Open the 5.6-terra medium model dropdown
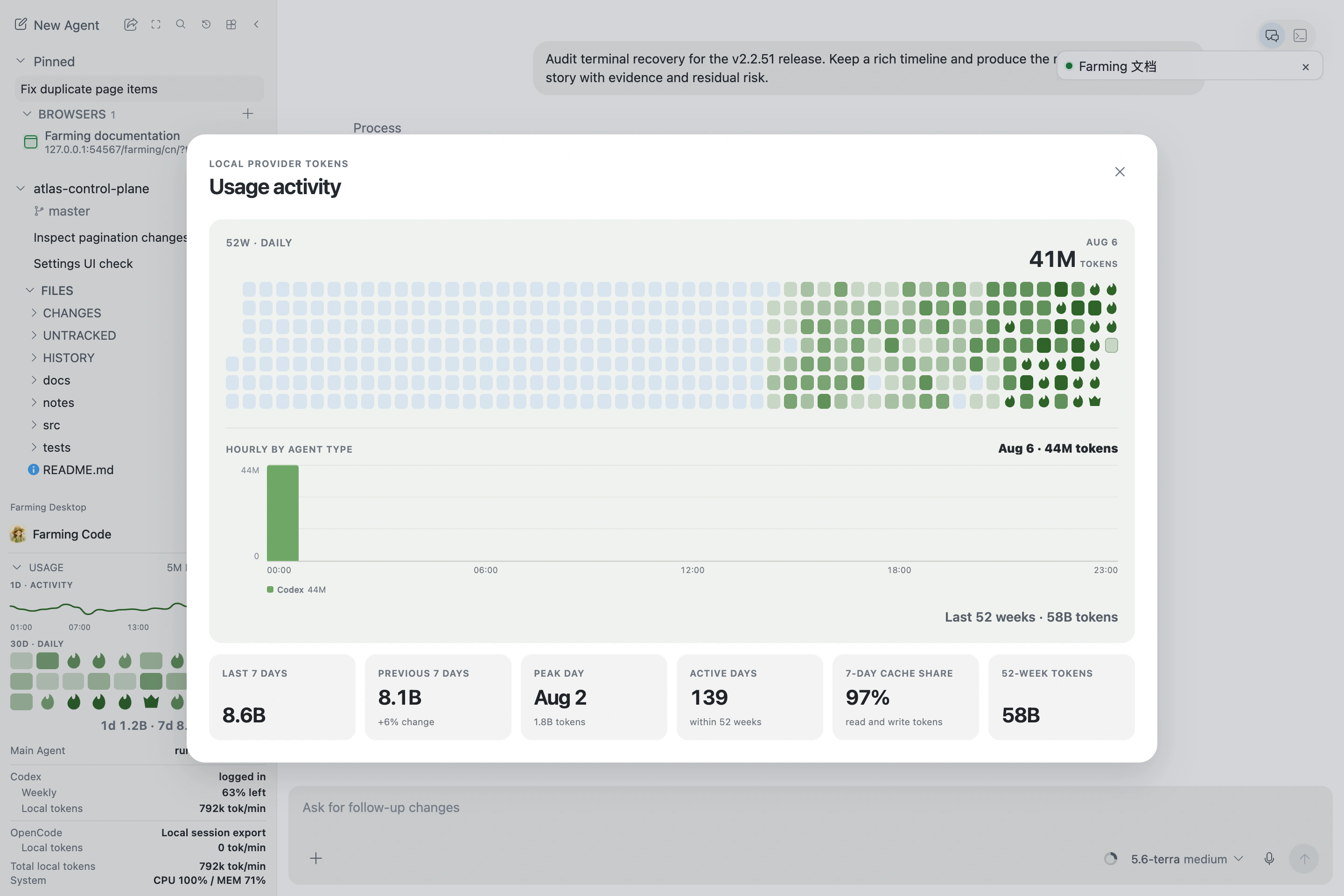1344x896 pixels. (x=1186, y=859)
